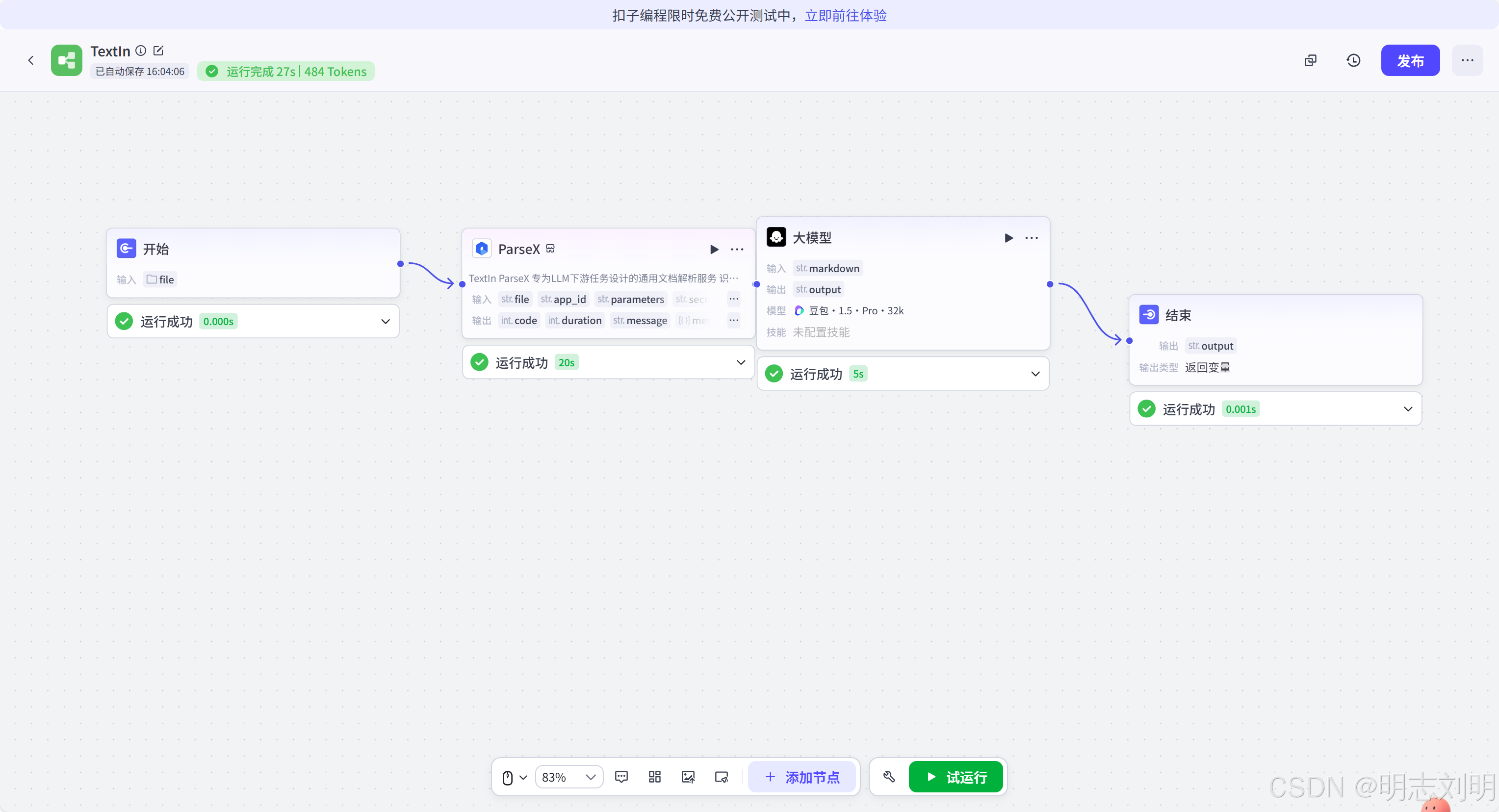Open version history in the top toolbar
The image size is (1499, 812).
pos(1353,60)
